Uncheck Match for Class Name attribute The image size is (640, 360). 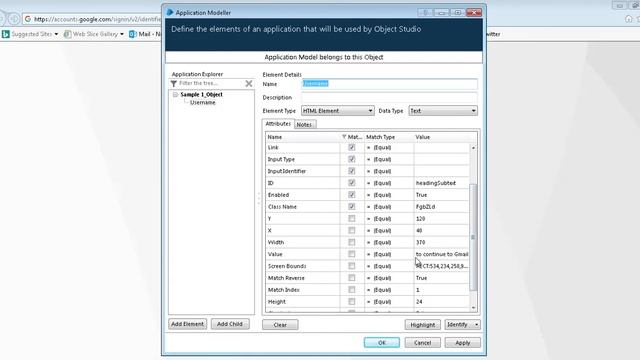[351, 207]
